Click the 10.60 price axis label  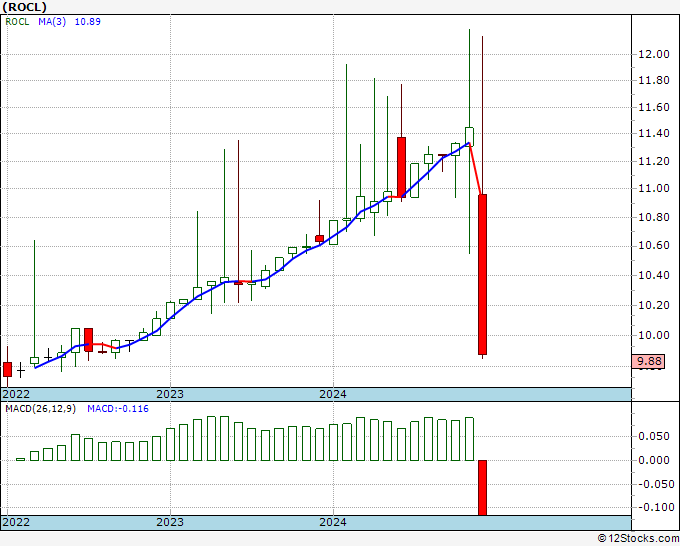[654, 245]
